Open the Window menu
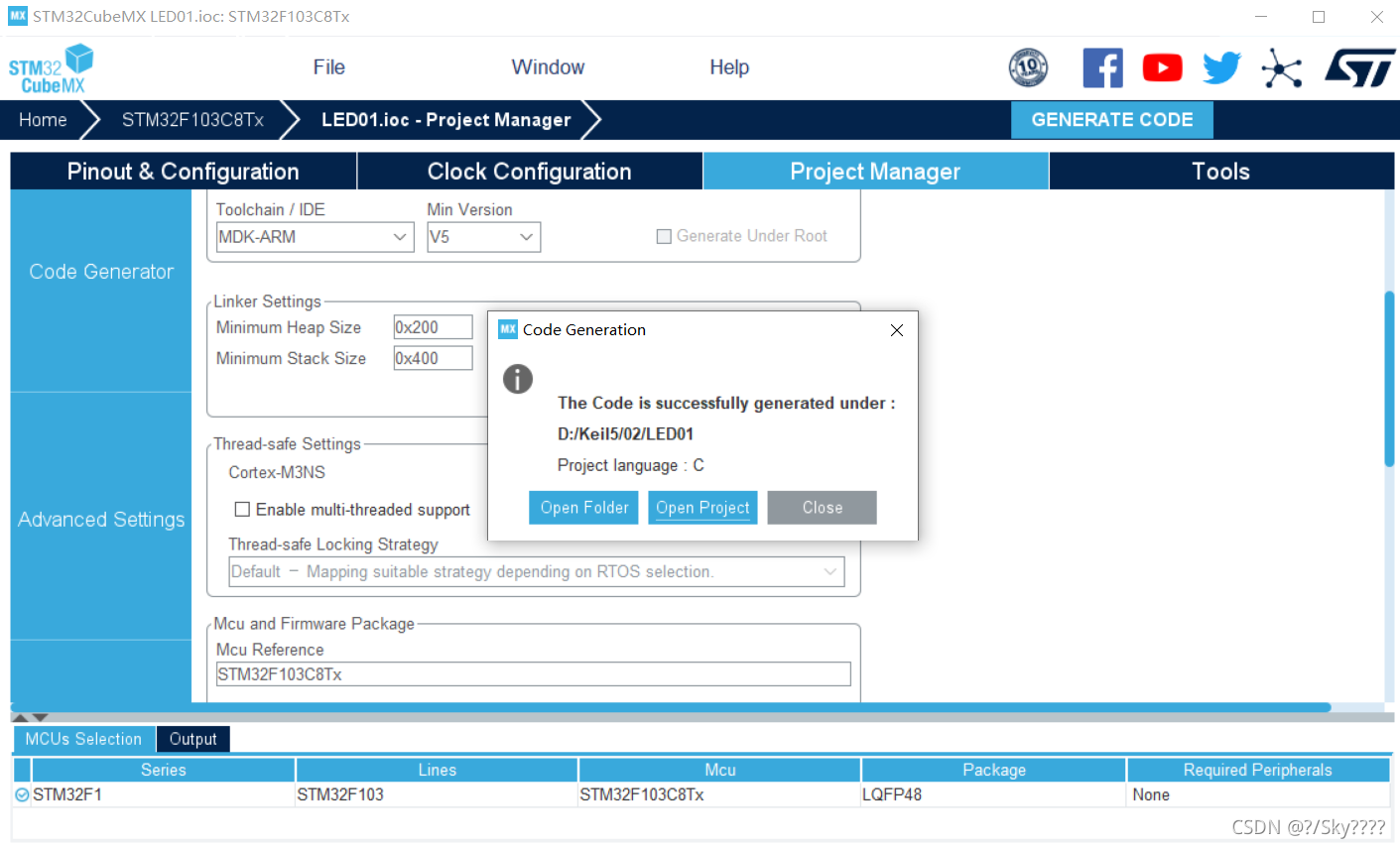 pos(548,67)
